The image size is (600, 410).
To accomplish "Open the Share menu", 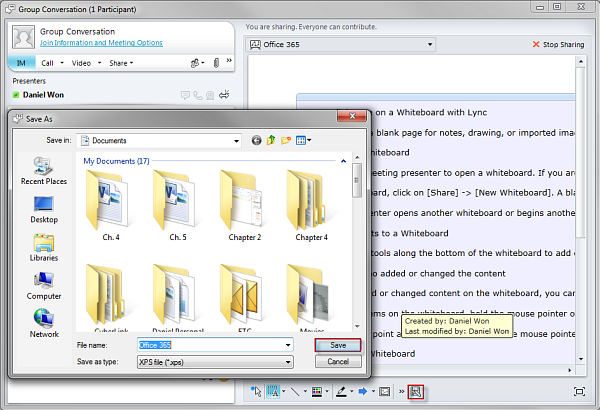I will [121, 63].
